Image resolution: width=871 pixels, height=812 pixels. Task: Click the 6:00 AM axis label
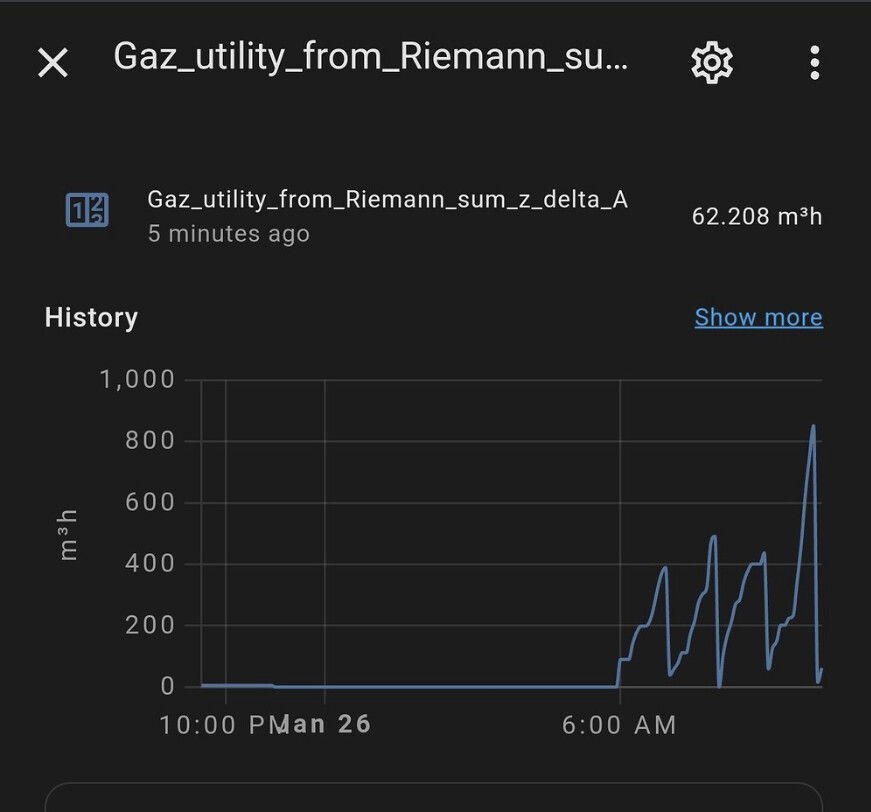tap(619, 725)
